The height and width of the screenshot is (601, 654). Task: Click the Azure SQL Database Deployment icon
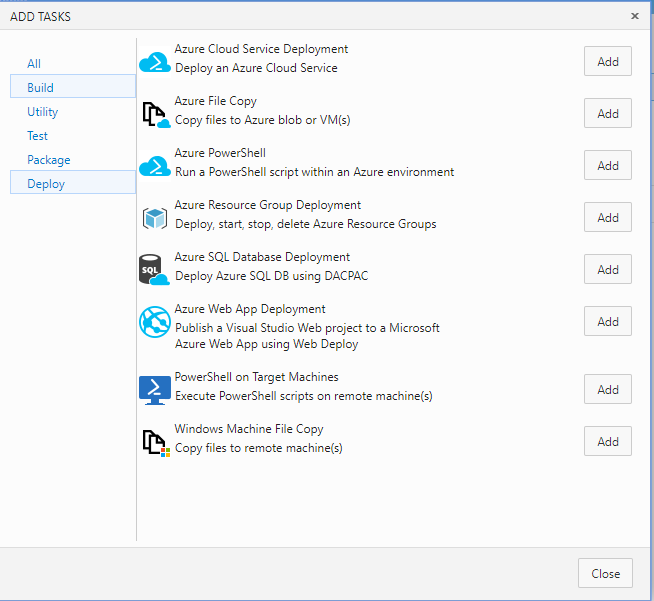coord(155,270)
